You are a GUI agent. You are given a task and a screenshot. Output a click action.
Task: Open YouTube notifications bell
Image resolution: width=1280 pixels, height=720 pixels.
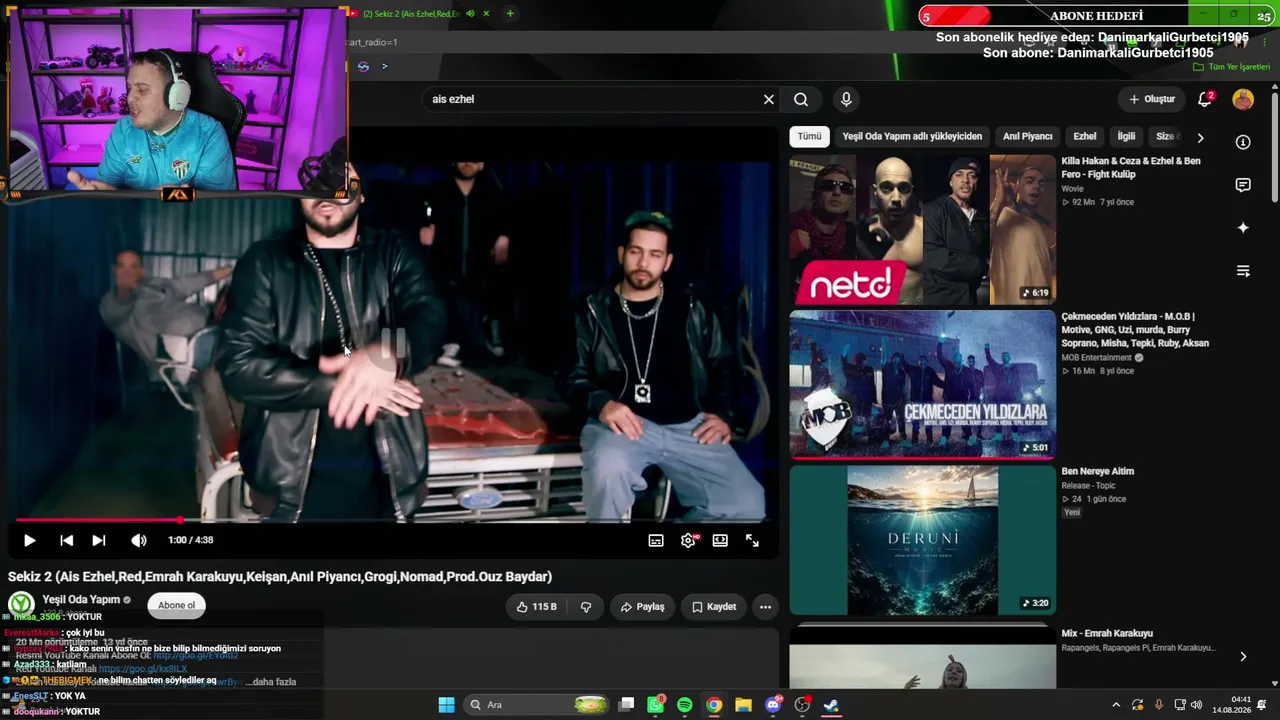(x=1205, y=99)
